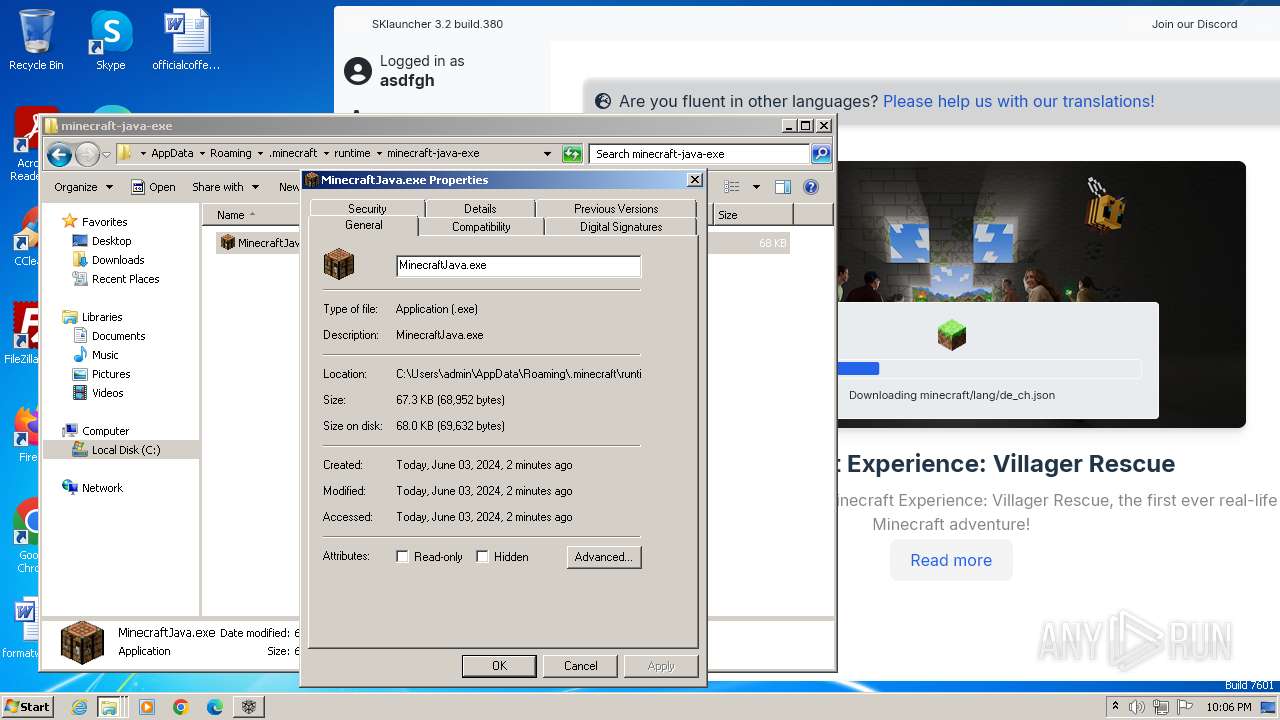This screenshot has height=720, width=1280.
Task: Open Microsoft Edge from the taskbar
Action: pyautogui.click(x=215, y=707)
